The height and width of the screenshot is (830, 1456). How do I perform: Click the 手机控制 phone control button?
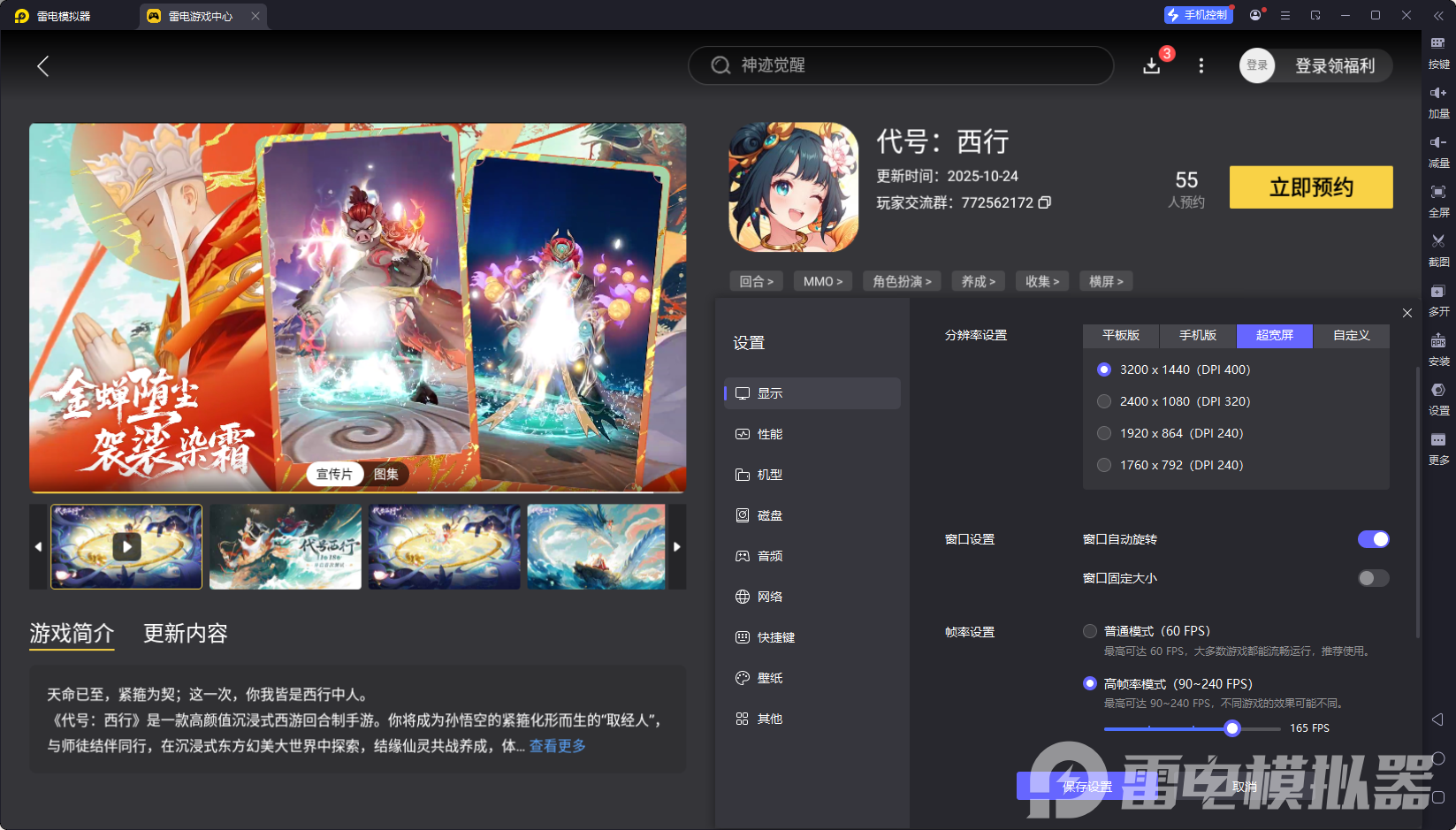[1198, 15]
